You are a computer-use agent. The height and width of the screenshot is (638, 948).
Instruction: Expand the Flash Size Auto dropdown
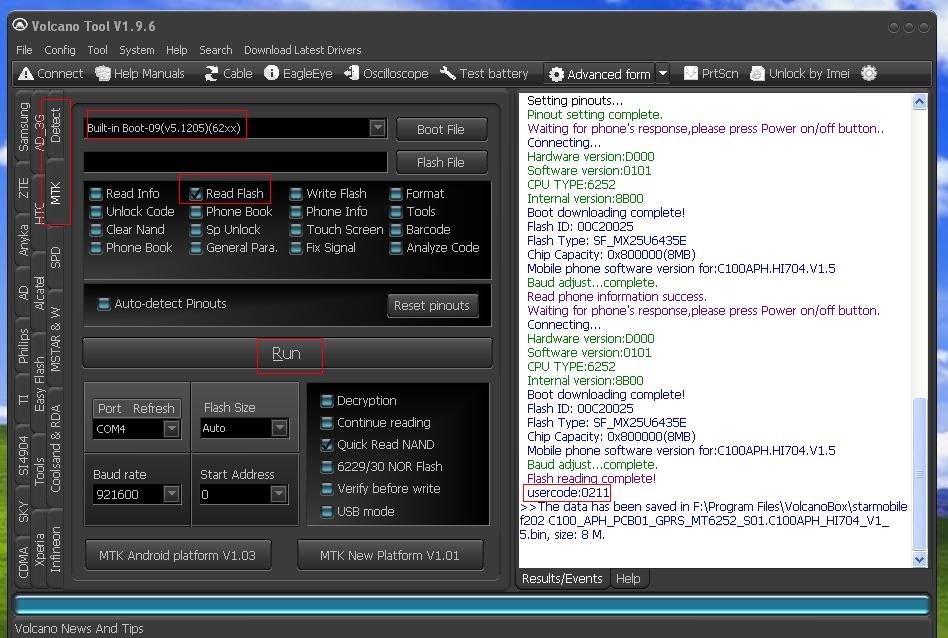[279, 428]
